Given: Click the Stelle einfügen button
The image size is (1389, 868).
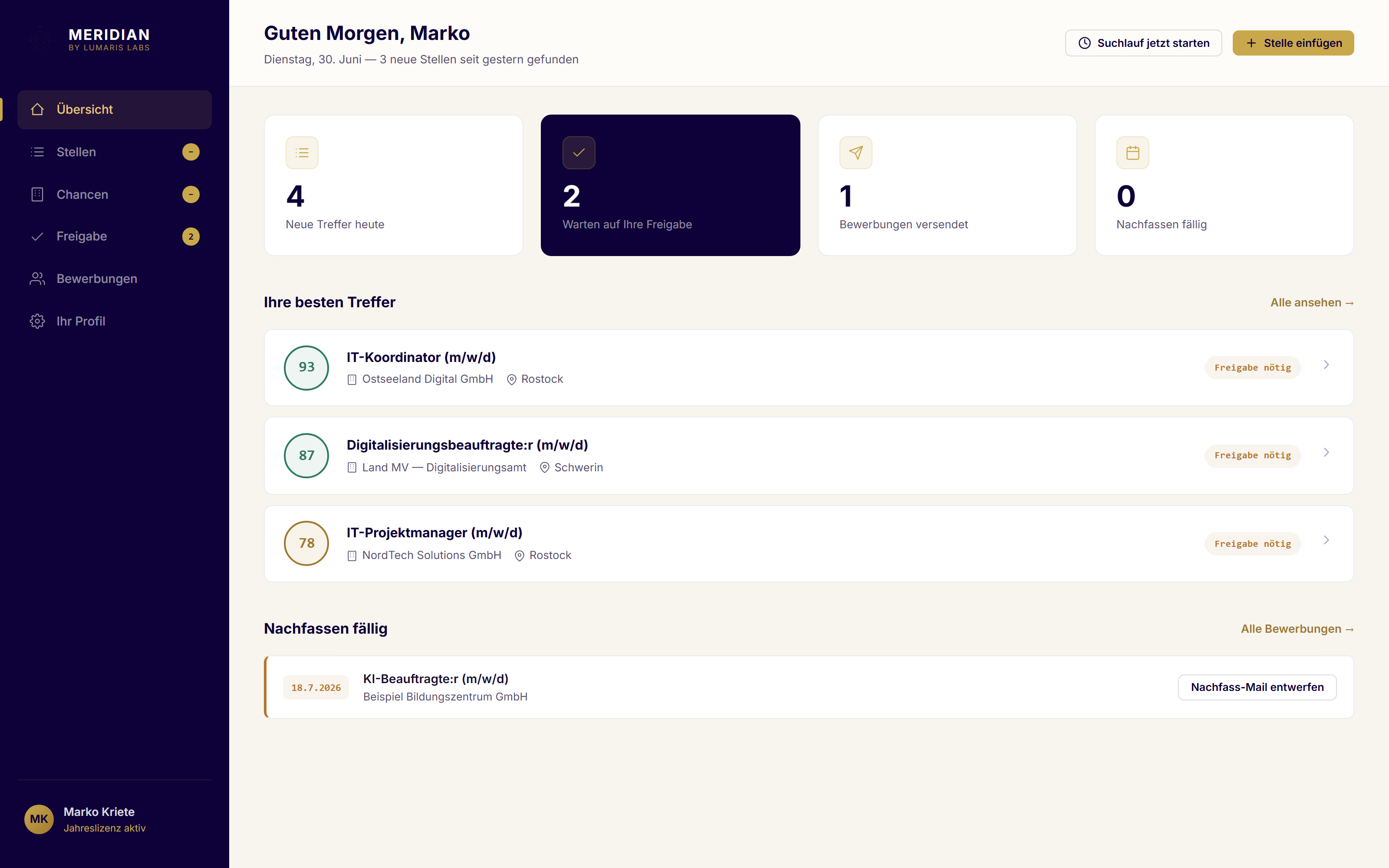Looking at the screenshot, I should tap(1293, 43).
